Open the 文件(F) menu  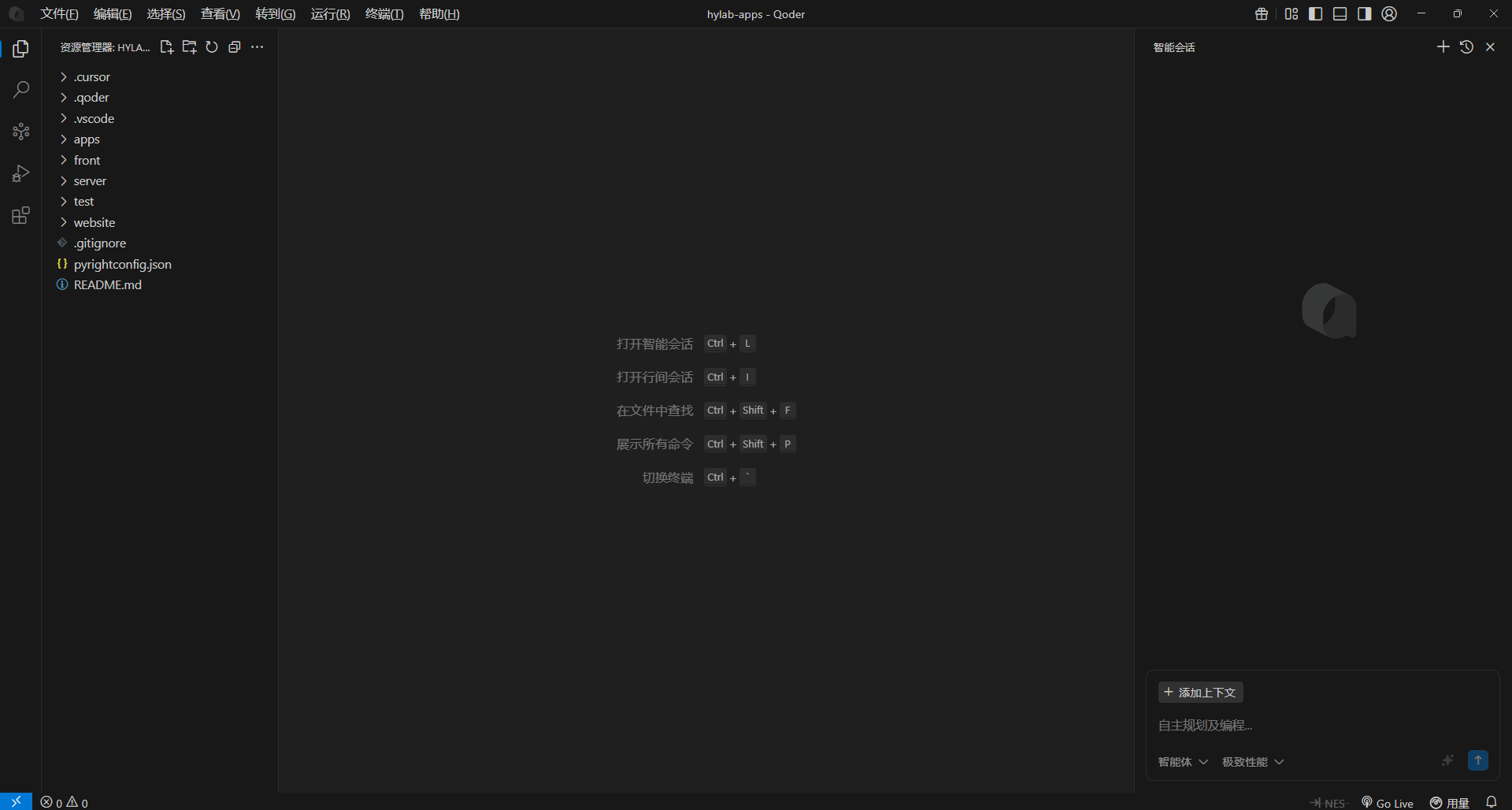[x=59, y=13]
